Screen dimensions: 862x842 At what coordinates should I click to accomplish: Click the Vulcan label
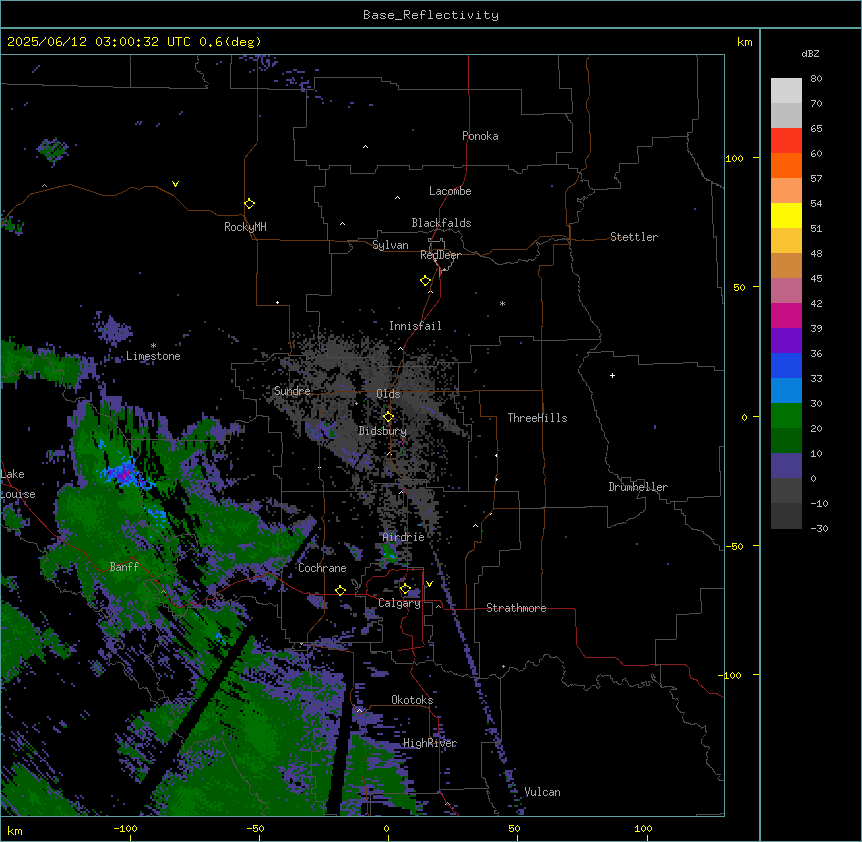[543, 792]
